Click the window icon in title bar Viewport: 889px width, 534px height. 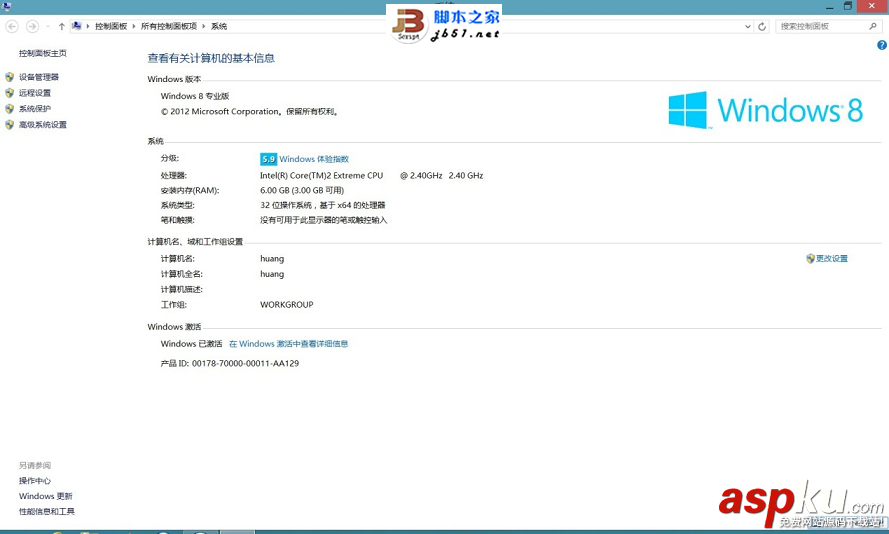6,6
